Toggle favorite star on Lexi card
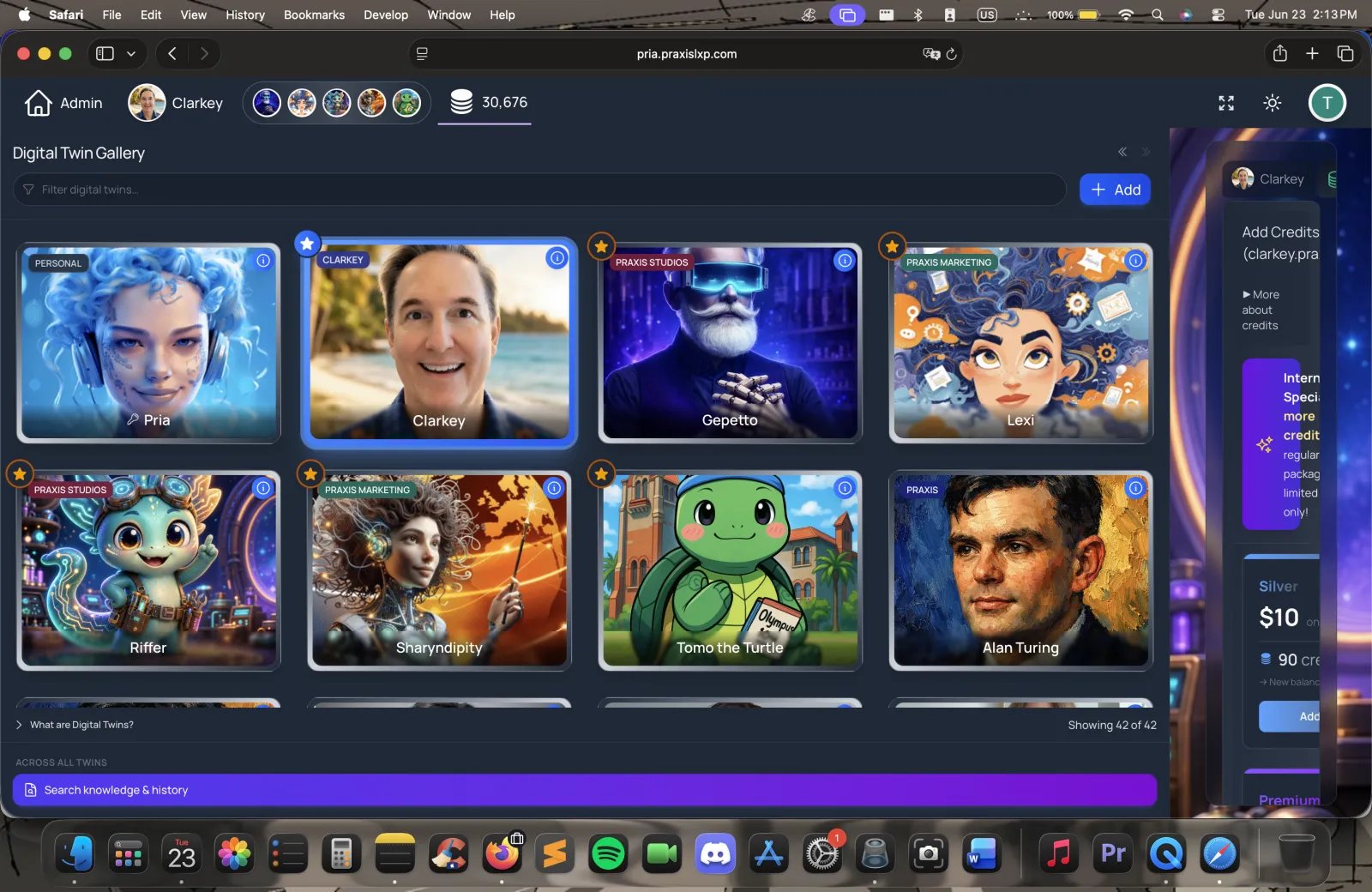 click(892, 246)
